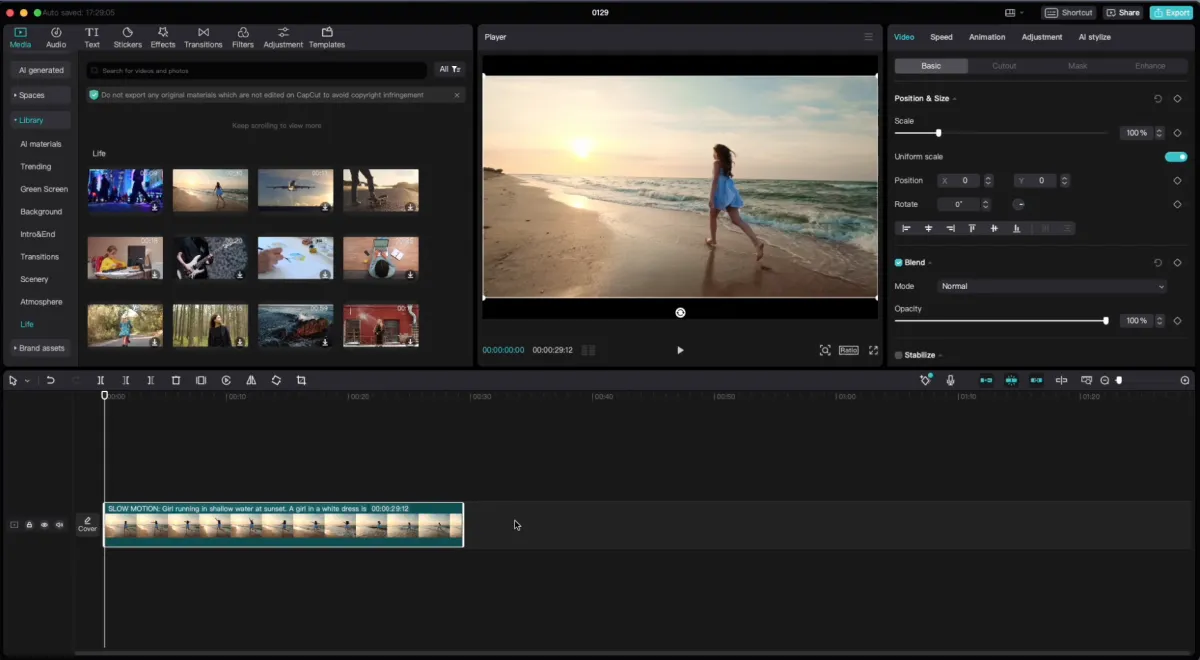Select the Cutout sub-tab
1200x660 pixels.
coord(1004,66)
